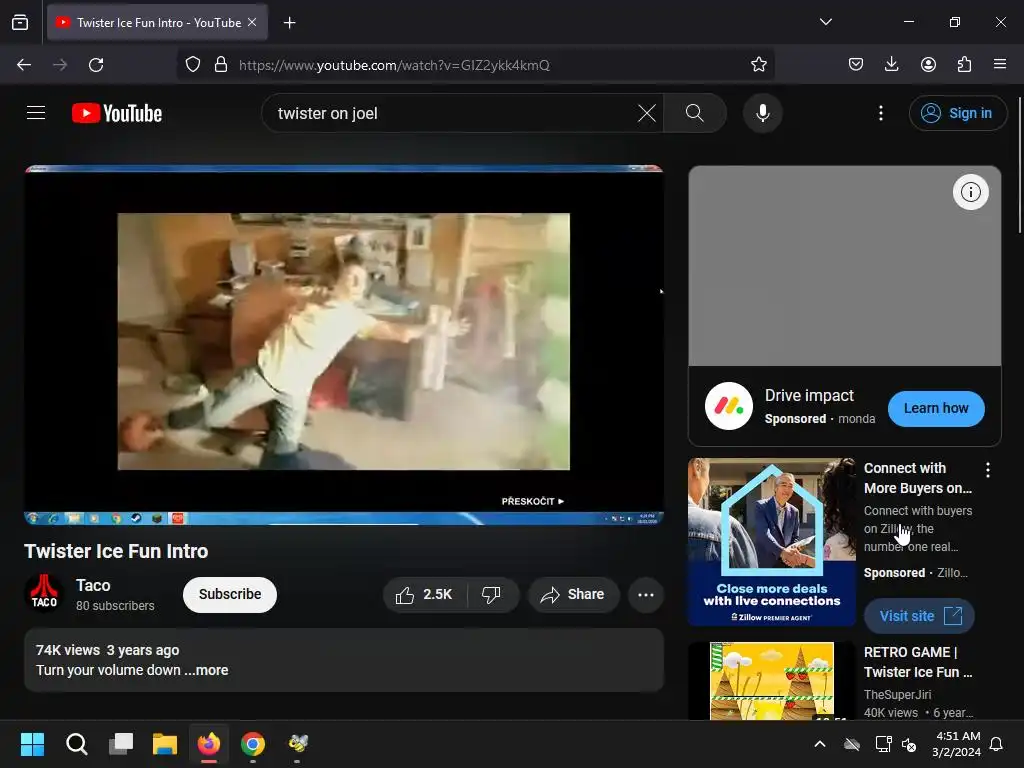Viewport: 1024px width, 768px height.
Task: Open options menu for Zillow ad
Action: (987, 470)
